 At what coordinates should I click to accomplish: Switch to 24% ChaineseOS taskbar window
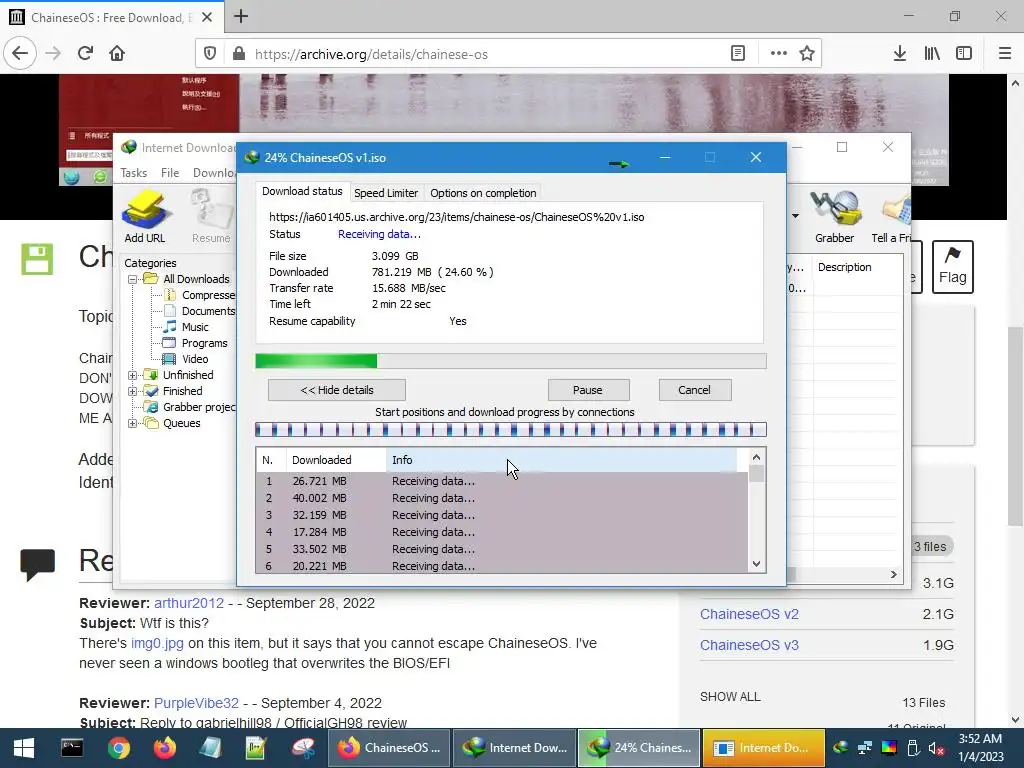(639, 748)
